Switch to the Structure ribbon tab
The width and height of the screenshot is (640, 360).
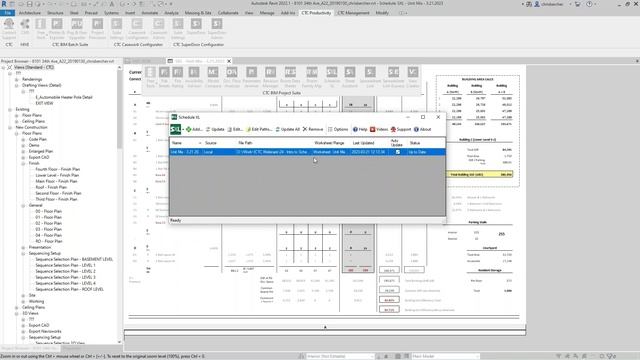coord(55,13)
